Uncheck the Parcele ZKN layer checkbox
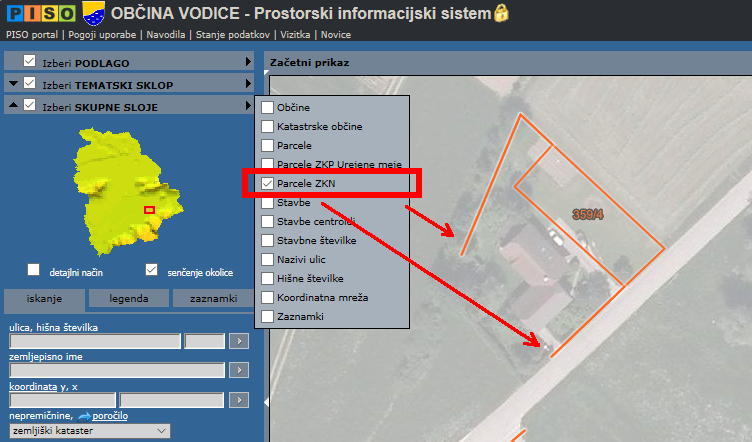This screenshot has height=442, width=752. pyautogui.click(x=267, y=184)
